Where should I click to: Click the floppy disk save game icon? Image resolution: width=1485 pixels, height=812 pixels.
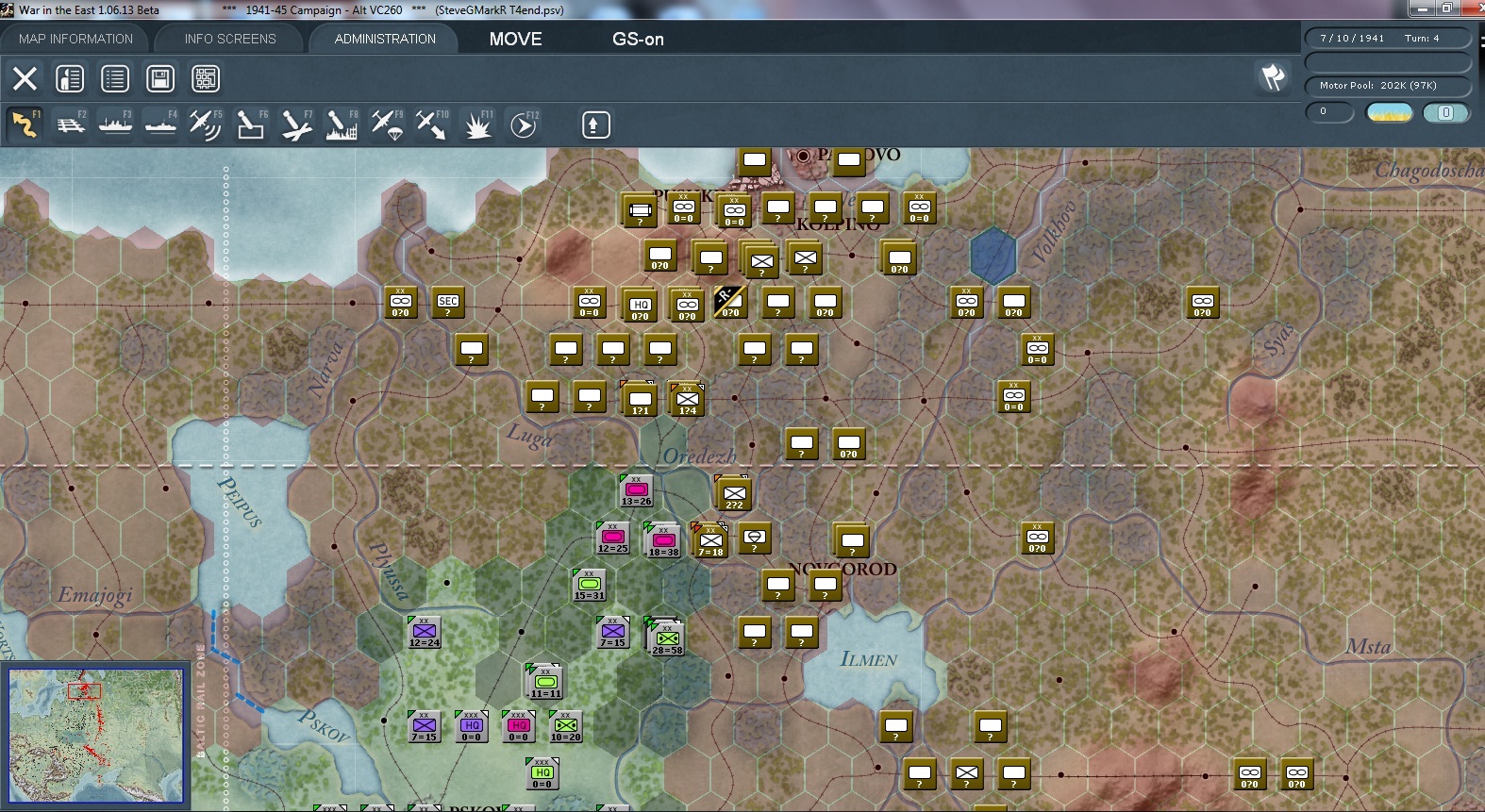click(160, 78)
